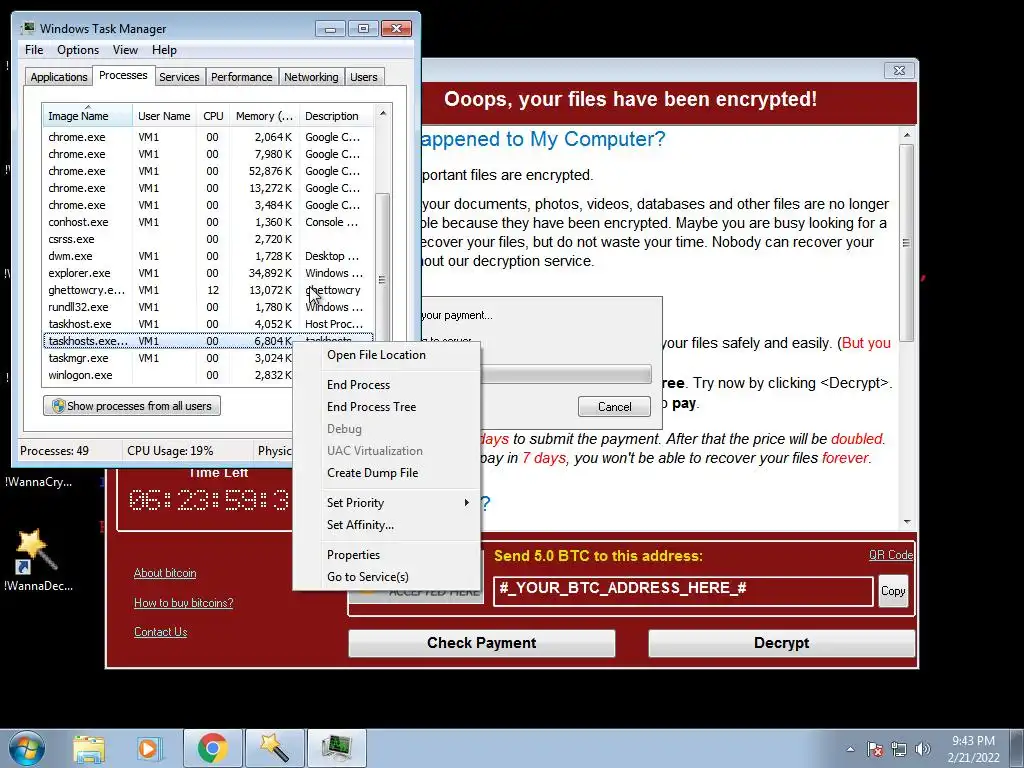
Task: Select the dwm.exe process row
Action: pos(208,256)
